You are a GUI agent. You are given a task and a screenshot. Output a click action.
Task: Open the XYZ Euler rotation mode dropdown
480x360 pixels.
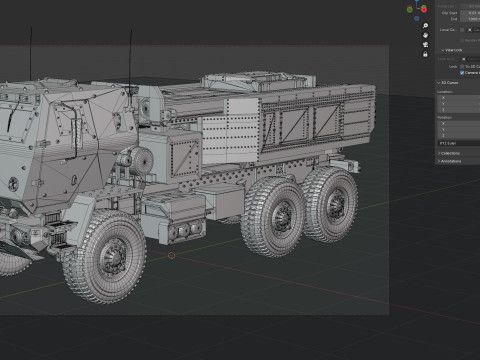pos(459,143)
